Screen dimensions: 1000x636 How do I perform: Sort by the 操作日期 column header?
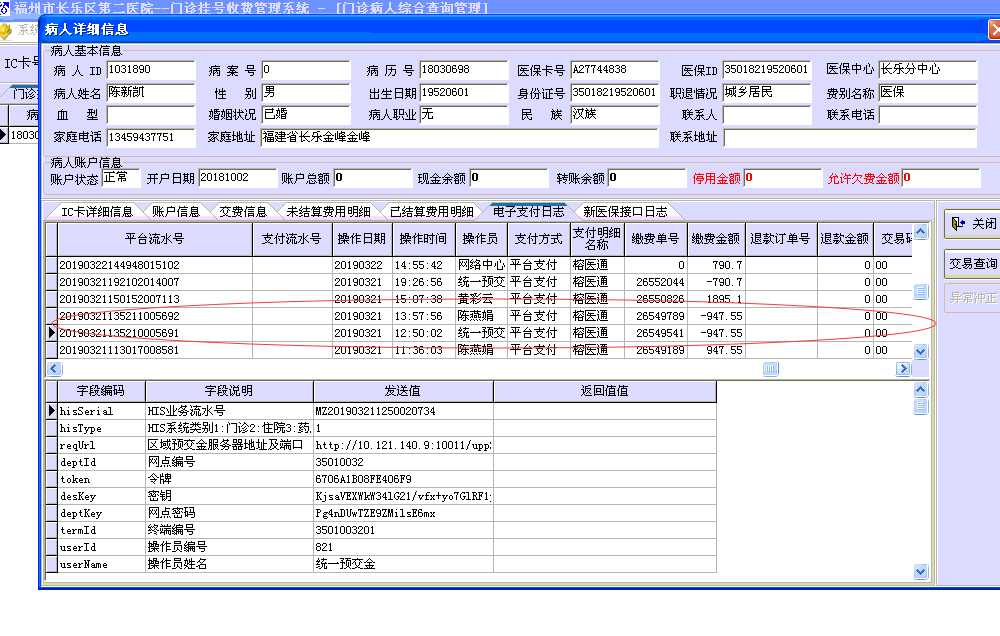pos(362,239)
